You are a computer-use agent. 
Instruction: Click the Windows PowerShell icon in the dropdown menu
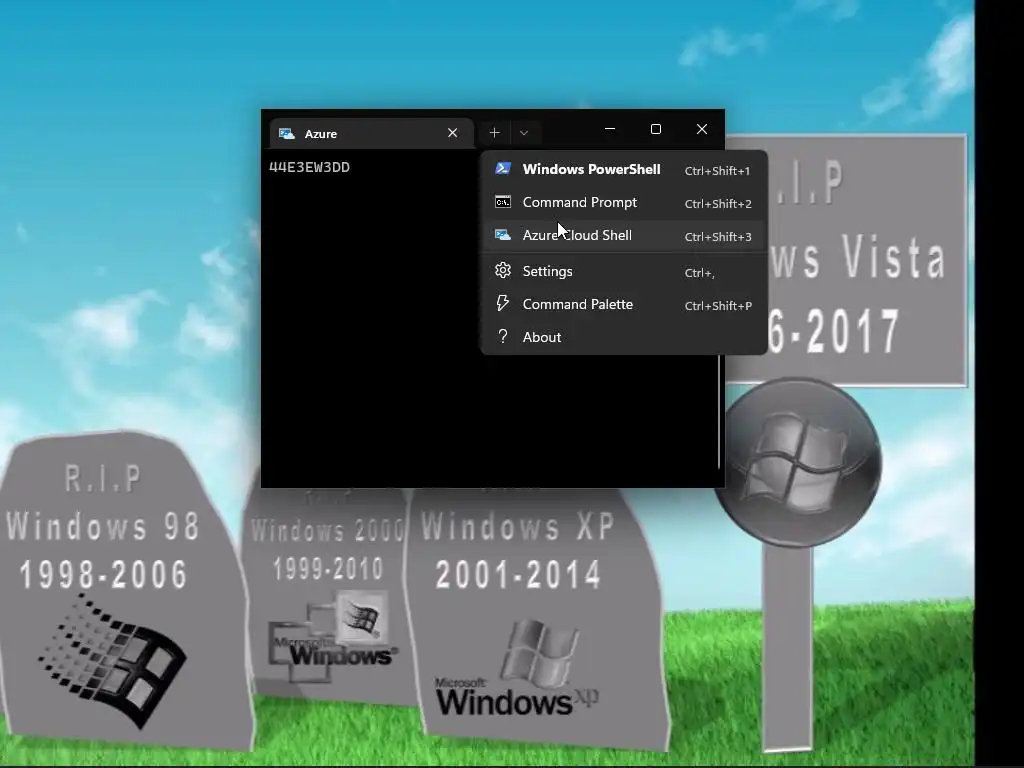tap(503, 168)
